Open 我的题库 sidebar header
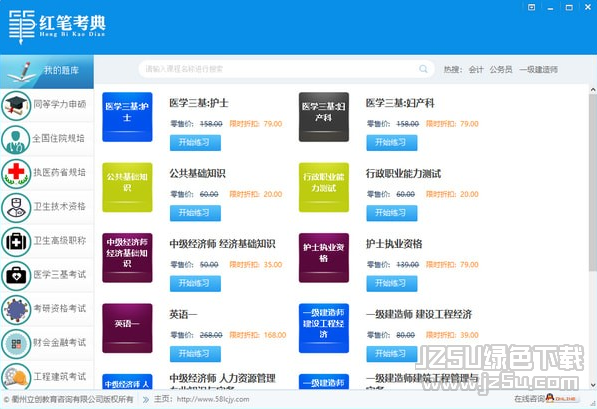This screenshot has width=597, height=409. point(47,72)
